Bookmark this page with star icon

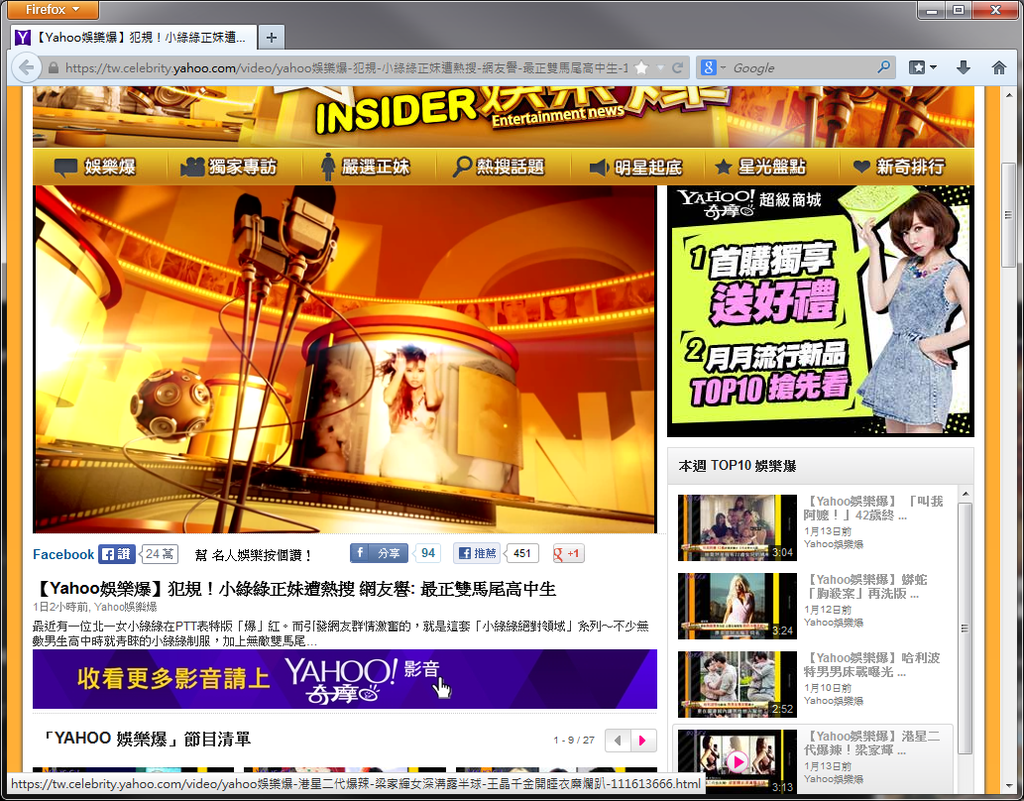pyautogui.click(x=641, y=68)
